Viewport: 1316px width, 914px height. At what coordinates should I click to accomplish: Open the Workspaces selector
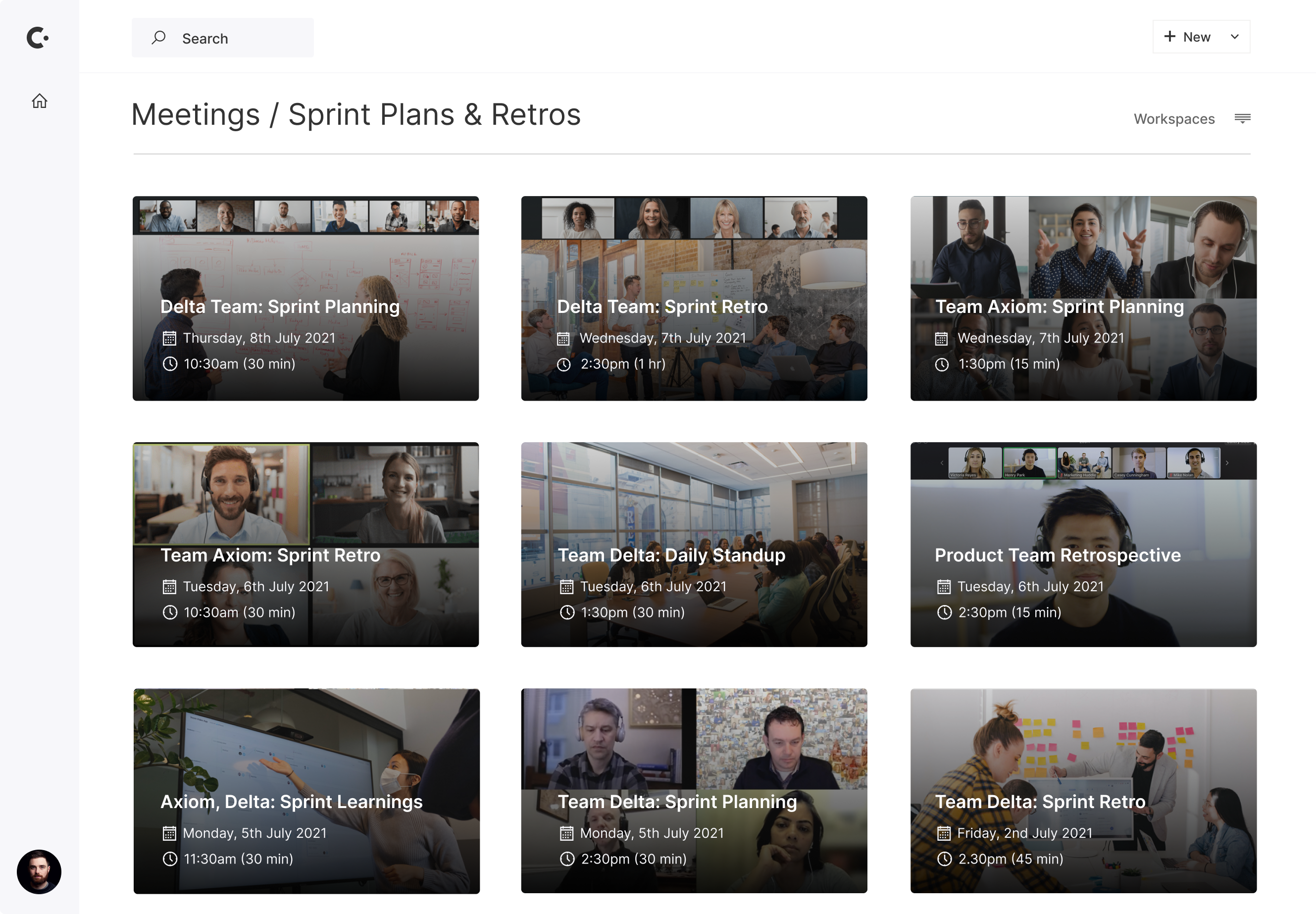click(1174, 118)
